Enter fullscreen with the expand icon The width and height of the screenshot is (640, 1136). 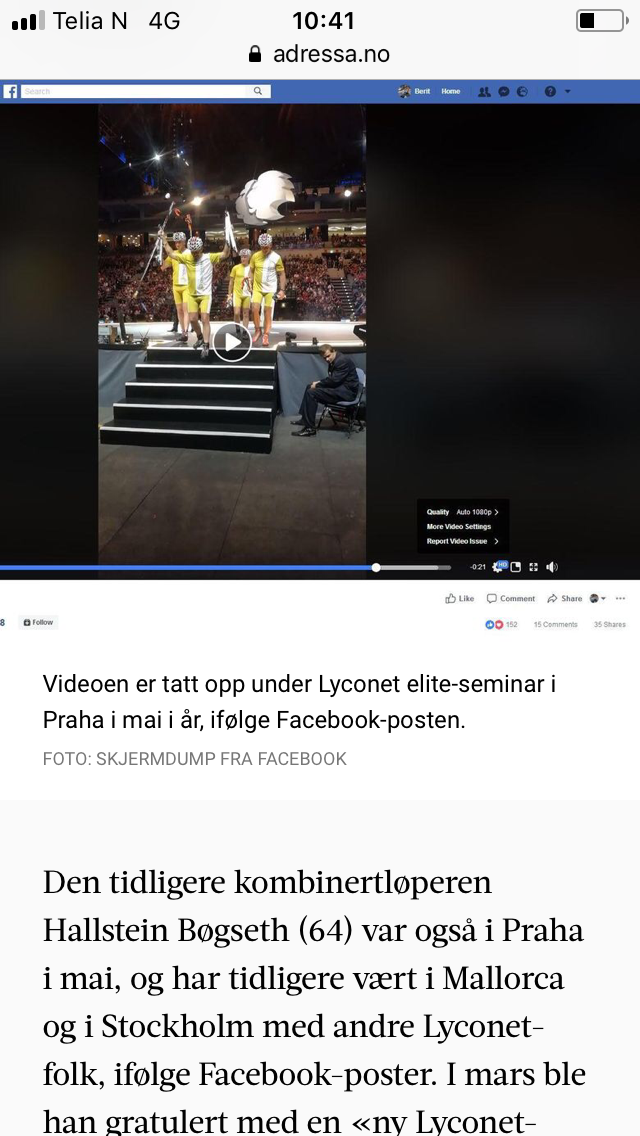534,567
